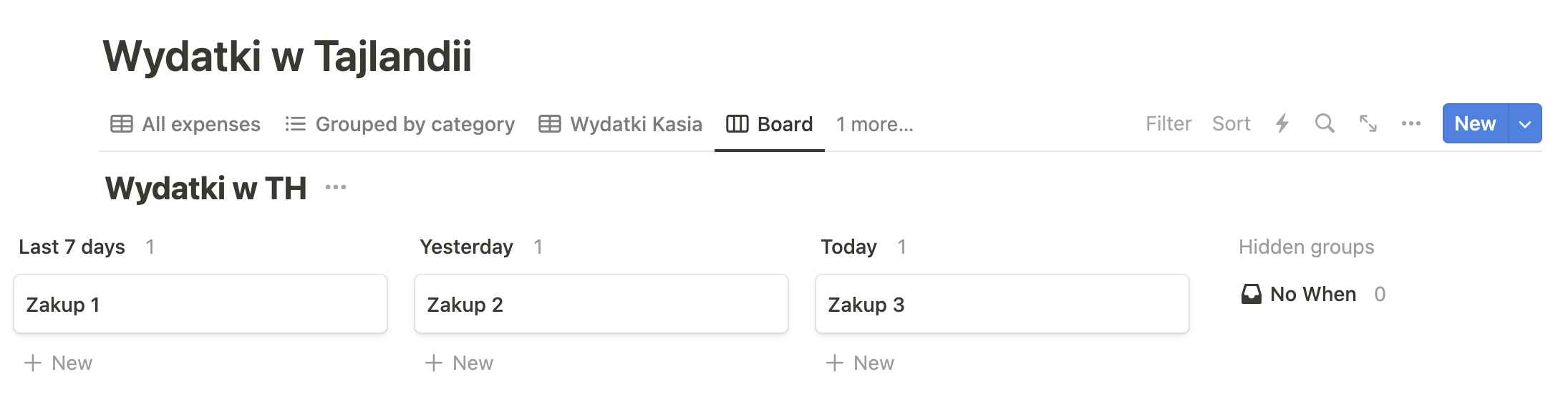Click the dots next to Wydatki w TH

(x=336, y=188)
